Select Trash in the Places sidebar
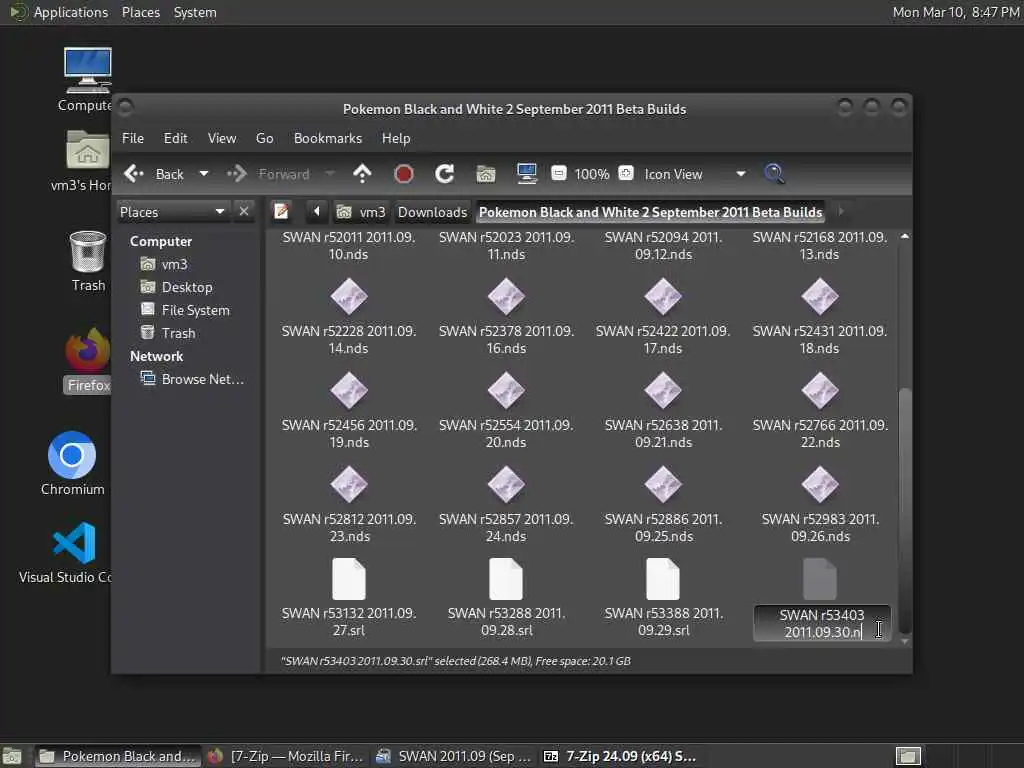 tap(178, 333)
